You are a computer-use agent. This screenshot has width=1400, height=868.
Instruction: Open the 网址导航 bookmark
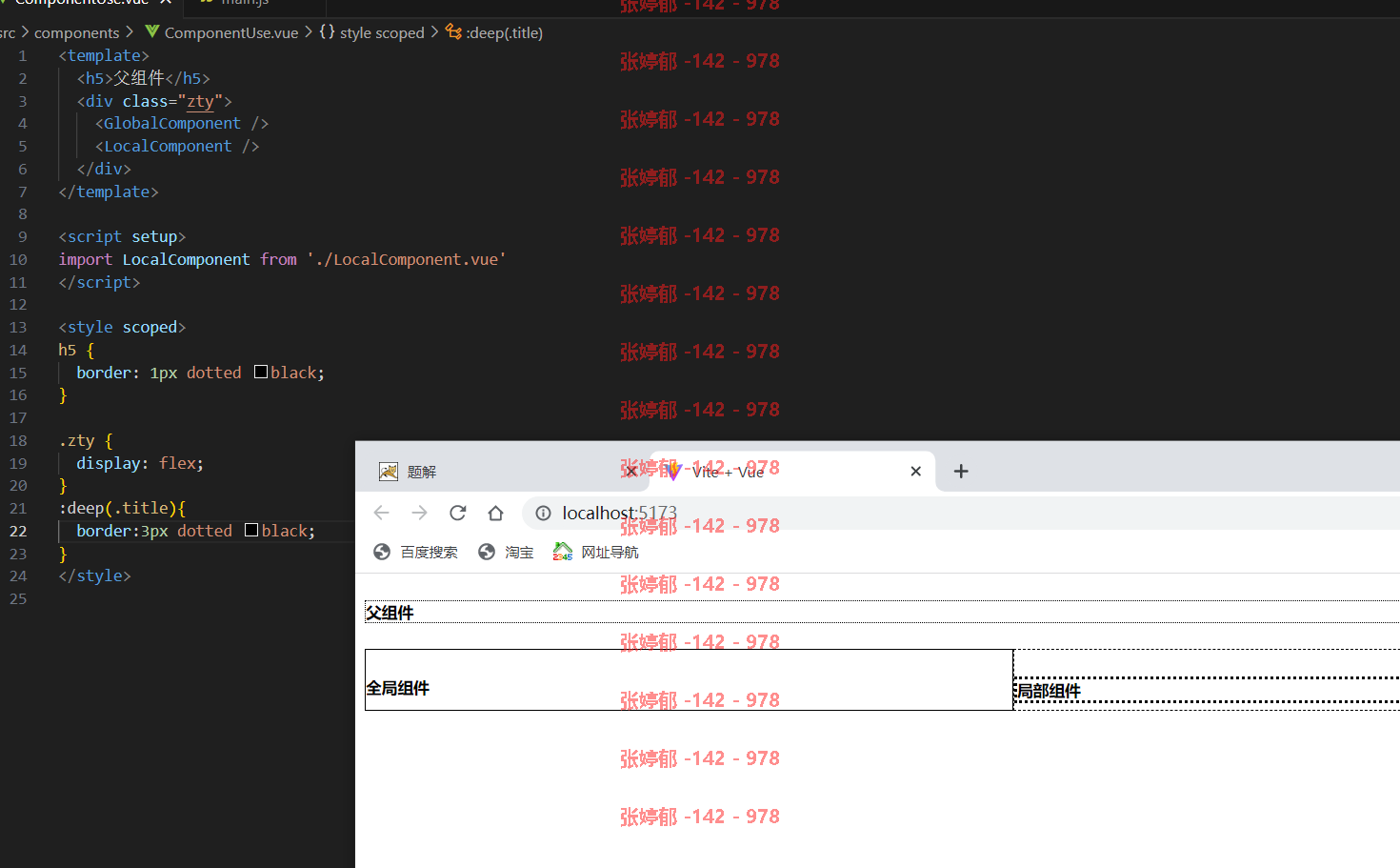[596, 552]
